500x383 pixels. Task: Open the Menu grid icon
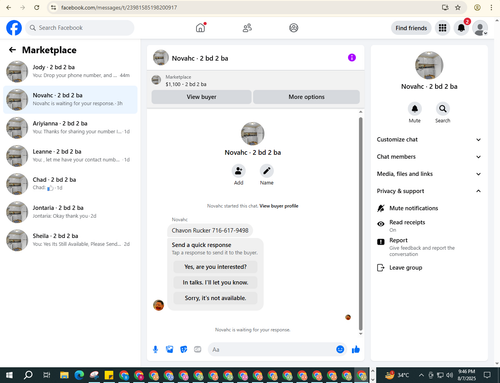pos(442,28)
